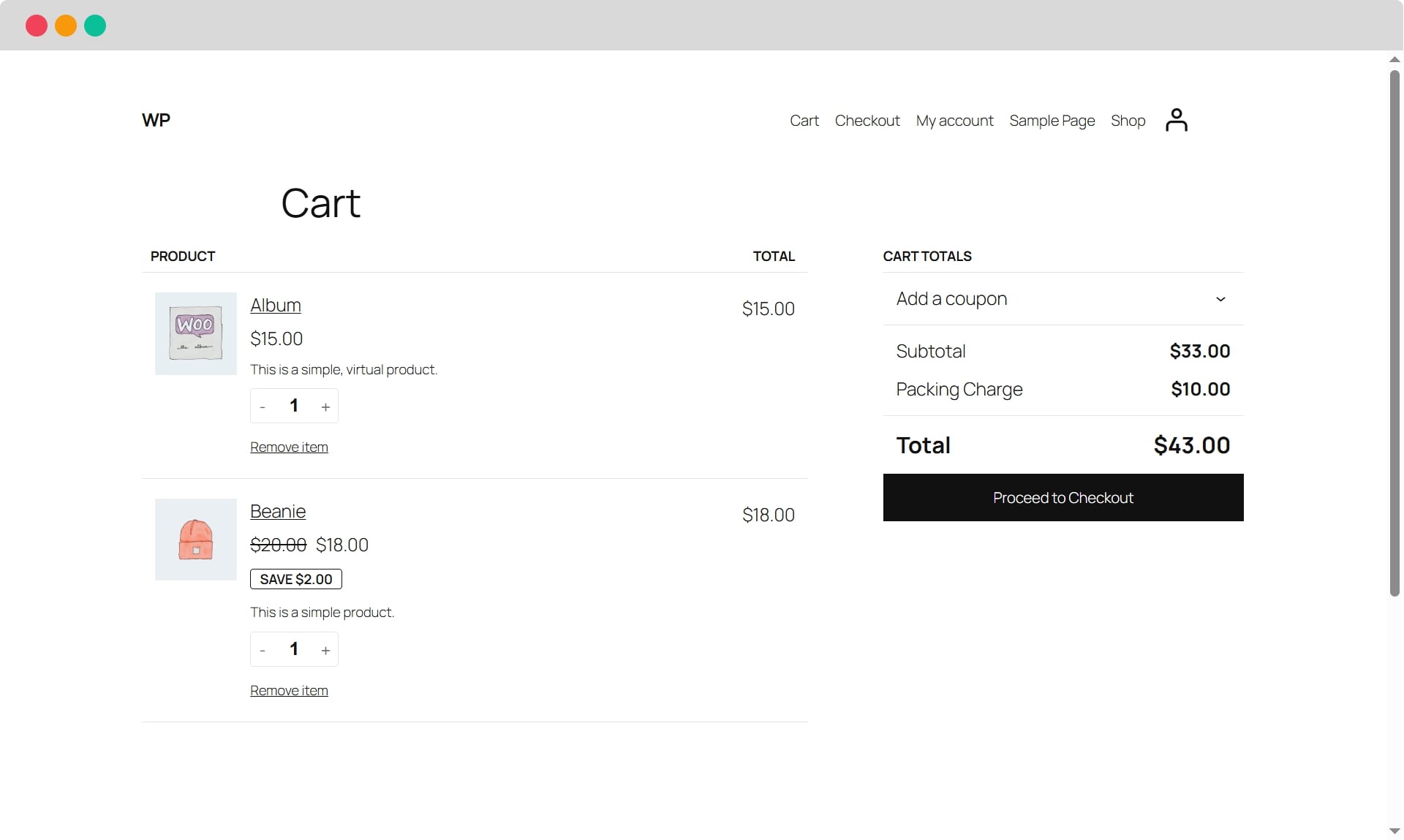Open the Shop menu item
1404x840 pixels.
pyautogui.click(x=1128, y=121)
